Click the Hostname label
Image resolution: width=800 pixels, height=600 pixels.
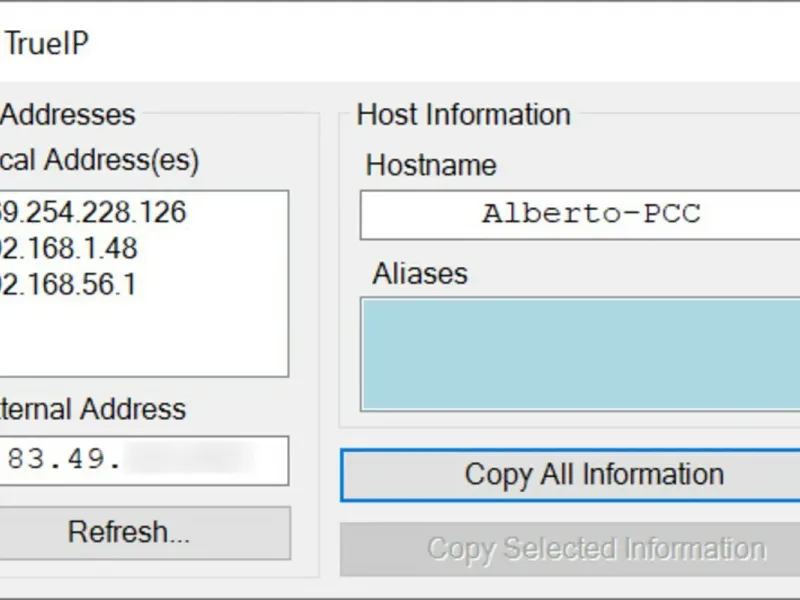tap(431, 165)
